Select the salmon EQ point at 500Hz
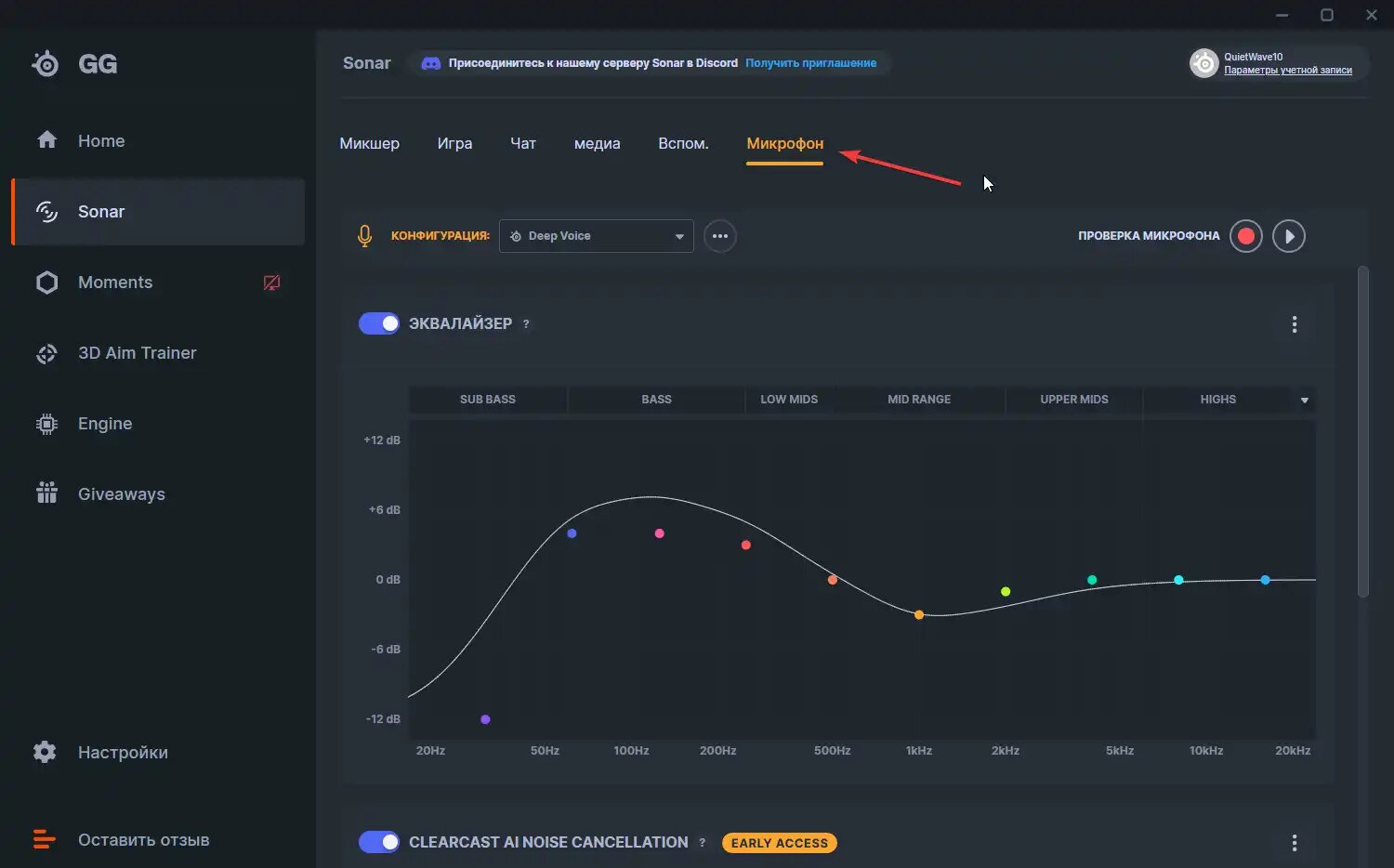The image size is (1394, 868). point(833,580)
